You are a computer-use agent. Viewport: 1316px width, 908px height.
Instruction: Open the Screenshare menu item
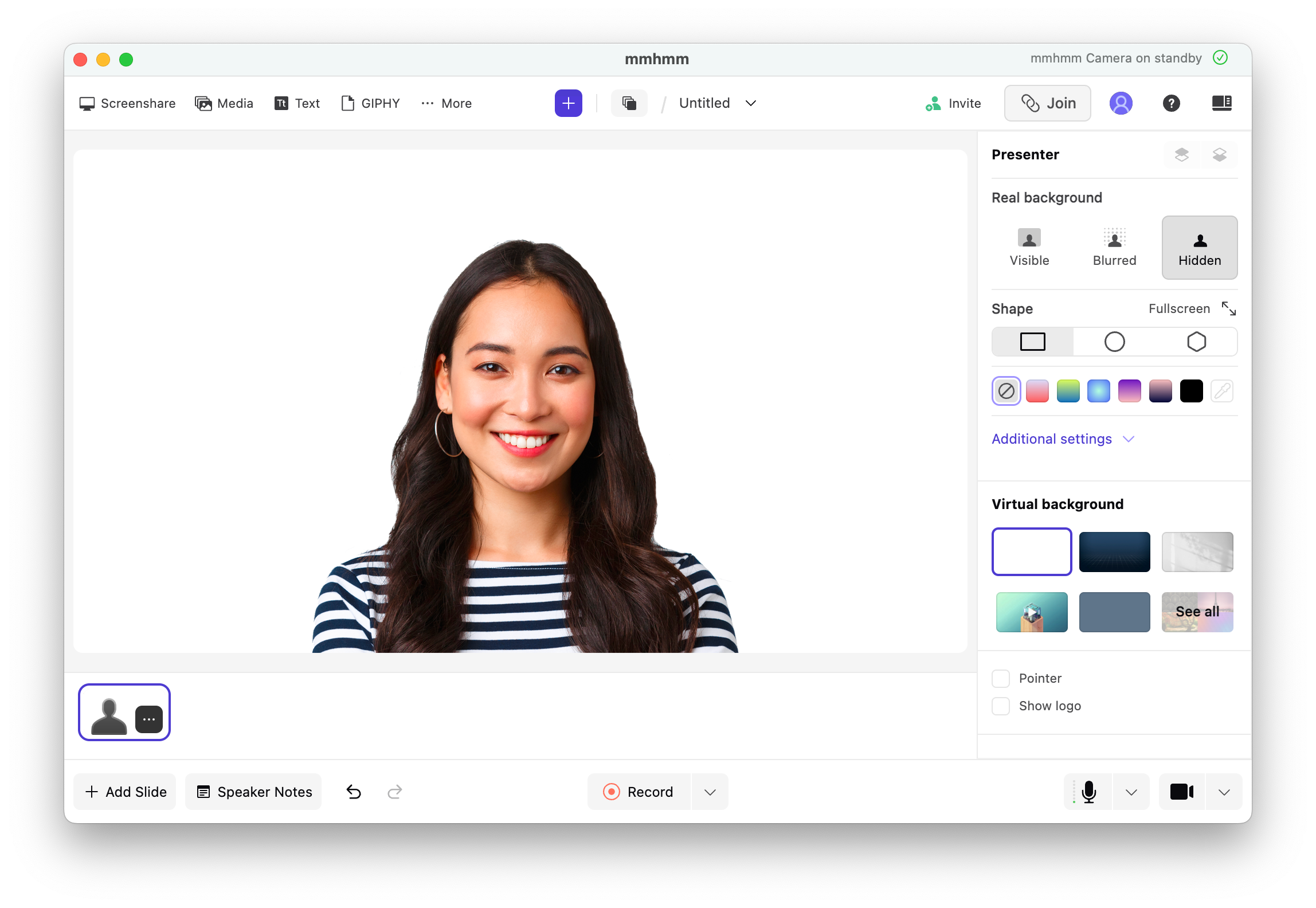127,103
